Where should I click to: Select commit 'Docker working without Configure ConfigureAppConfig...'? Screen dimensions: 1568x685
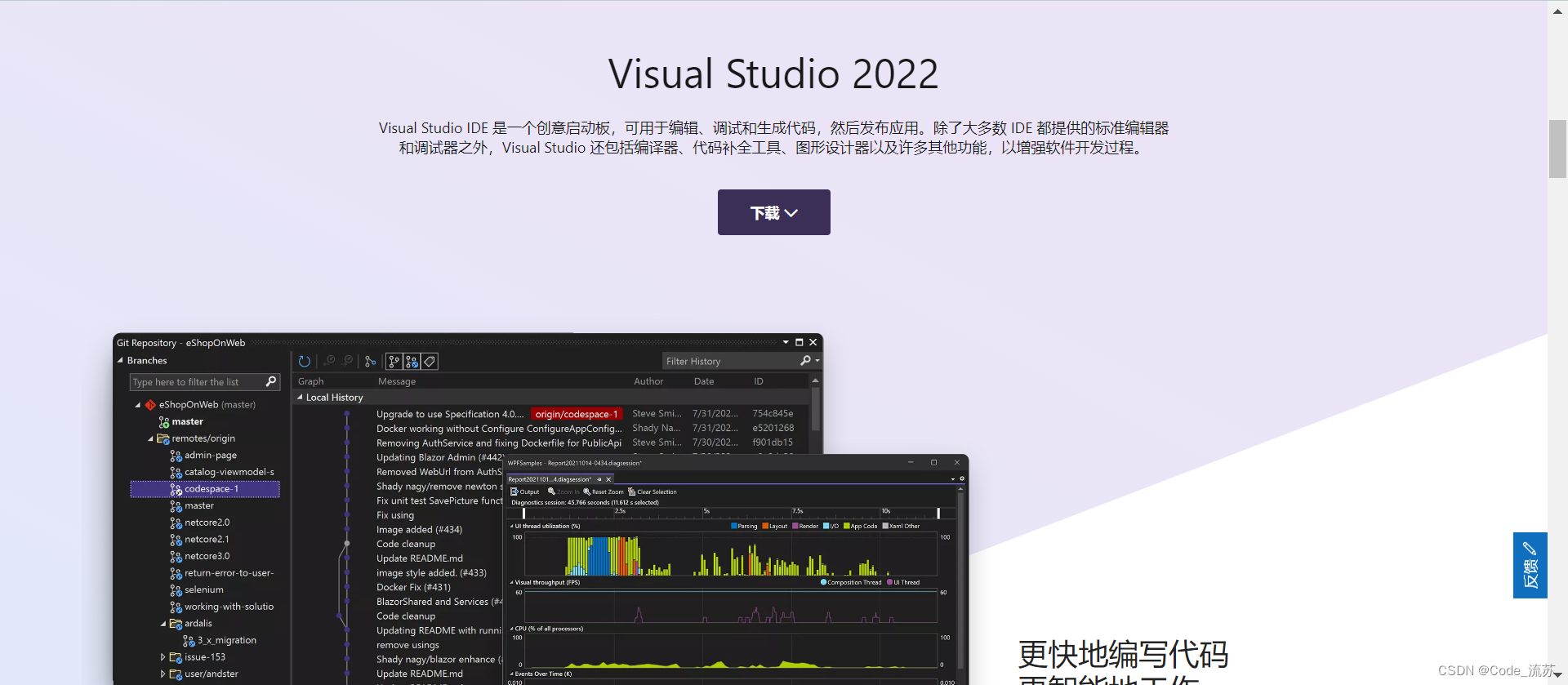[x=499, y=429]
